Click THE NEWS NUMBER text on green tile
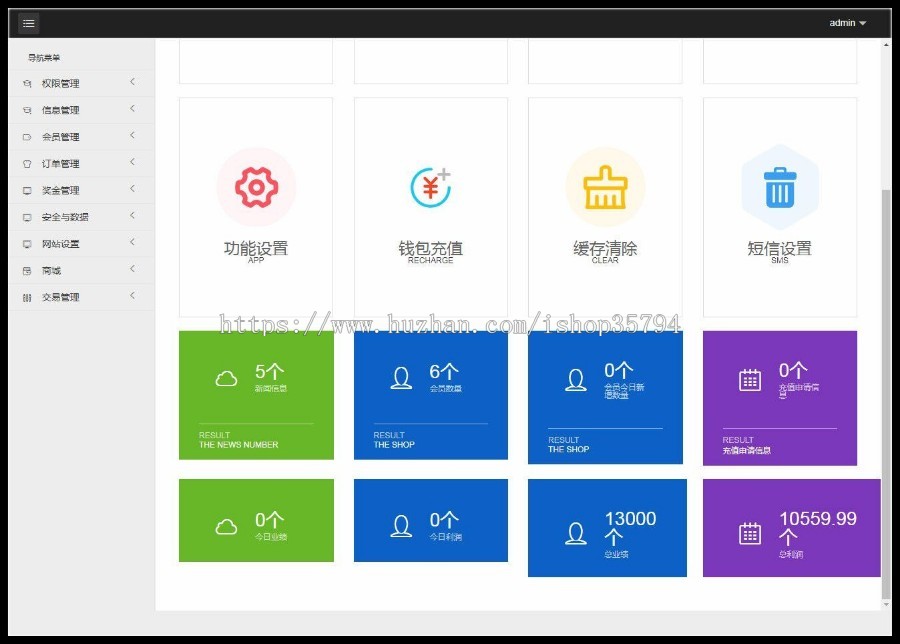This screenshot has height=644, width=900. [x=238, y=445]
